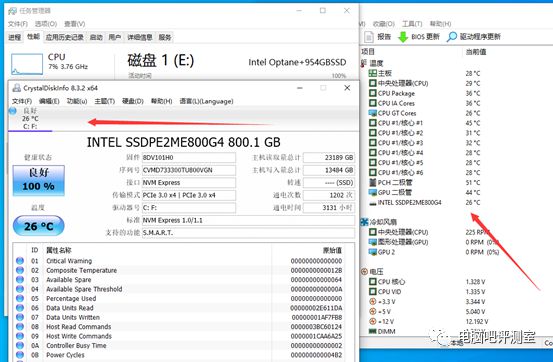Click the 23189 GB host reads field

pos(329,157)
